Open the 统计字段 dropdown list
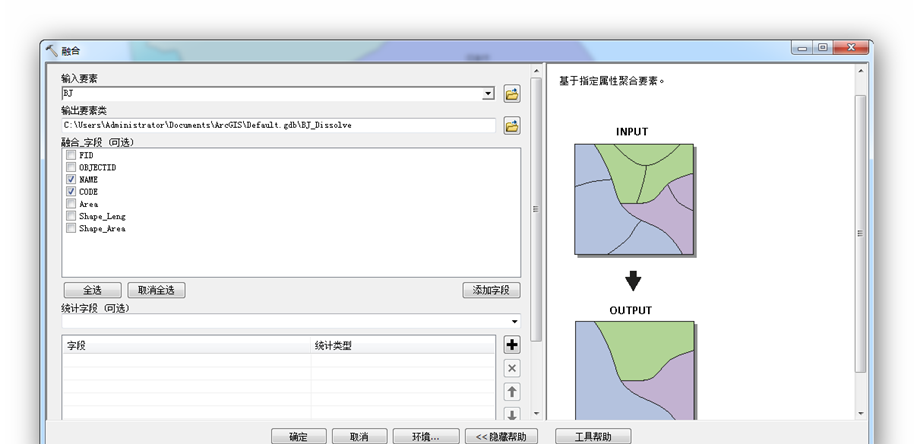Screen dimensions: 914x444 pyautogui.click(x=515, y=321)
